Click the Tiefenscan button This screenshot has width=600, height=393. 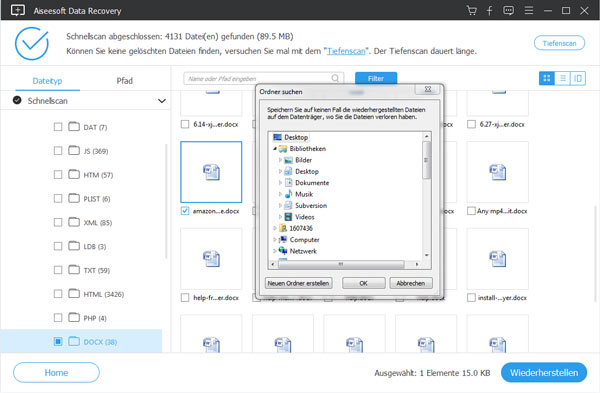coord(559,43)
